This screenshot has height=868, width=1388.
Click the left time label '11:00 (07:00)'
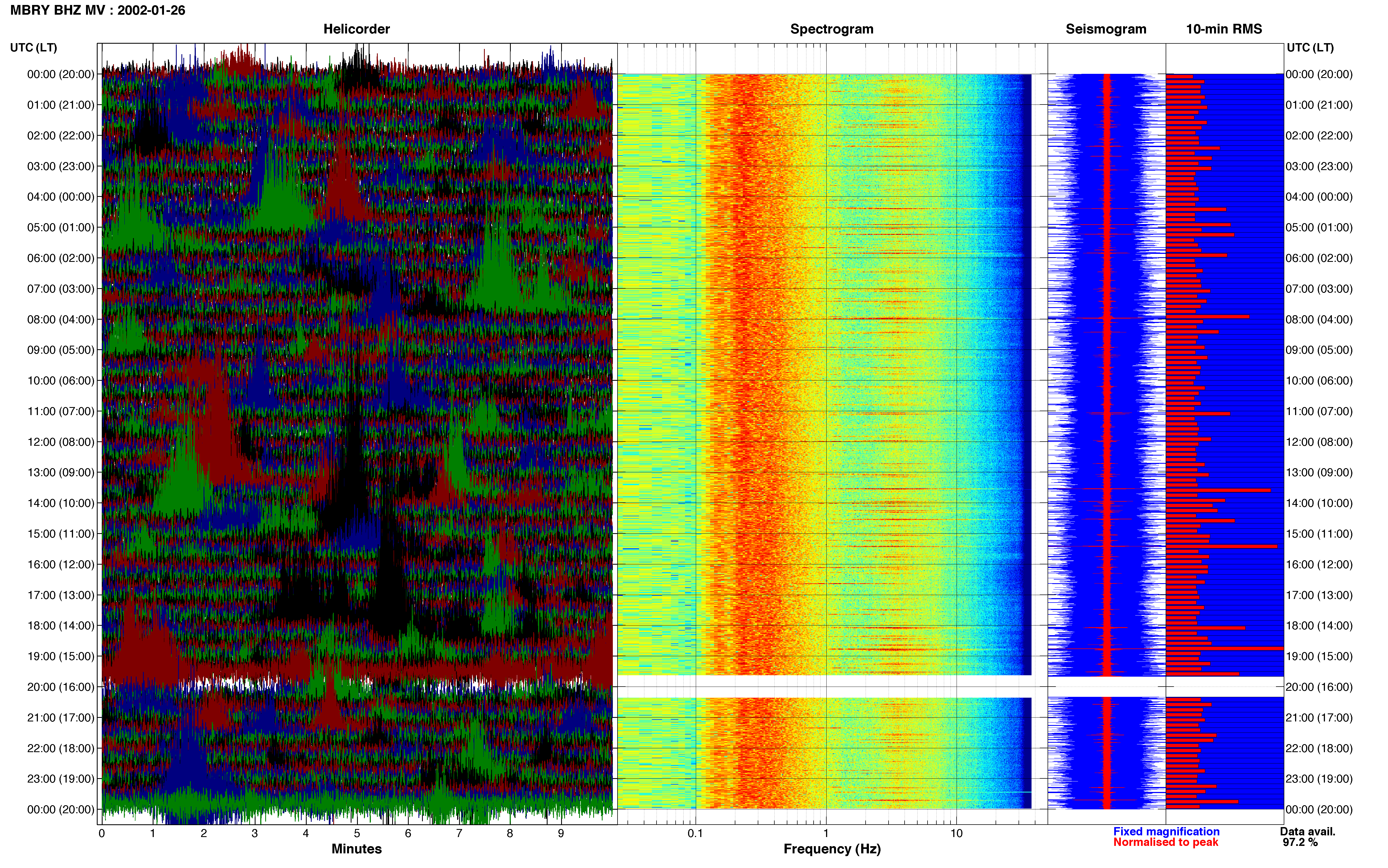click(61, 411)
